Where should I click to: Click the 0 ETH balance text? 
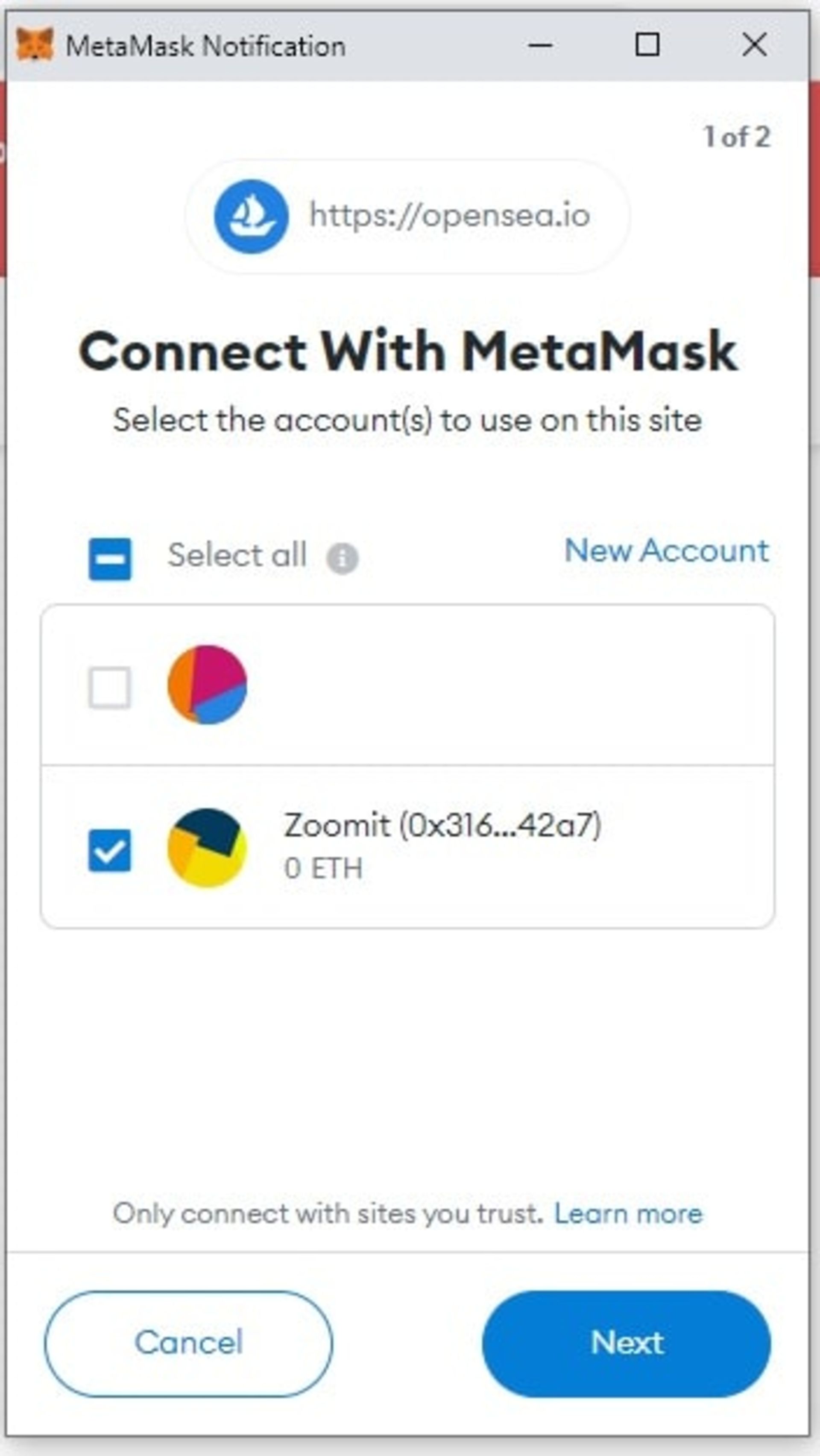pos(323,868)
